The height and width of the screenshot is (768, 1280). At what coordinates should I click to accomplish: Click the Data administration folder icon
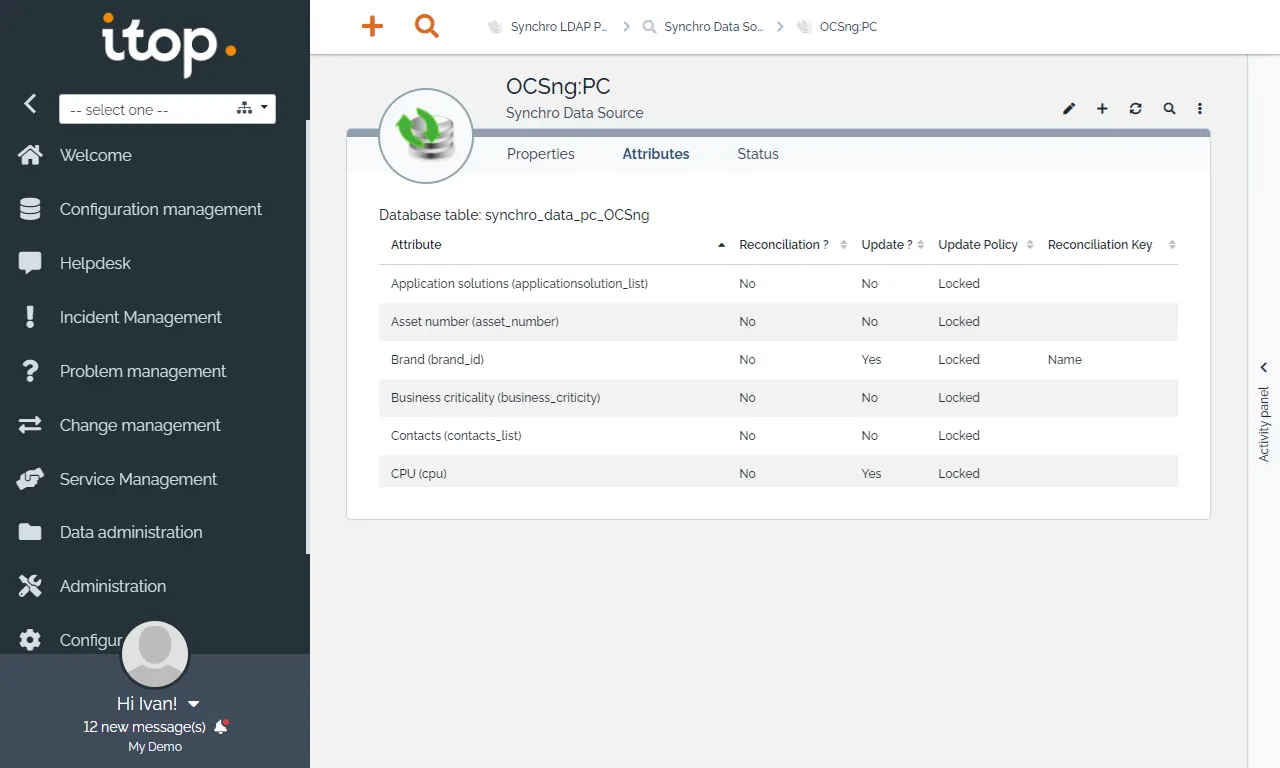(x=30, y=532)
